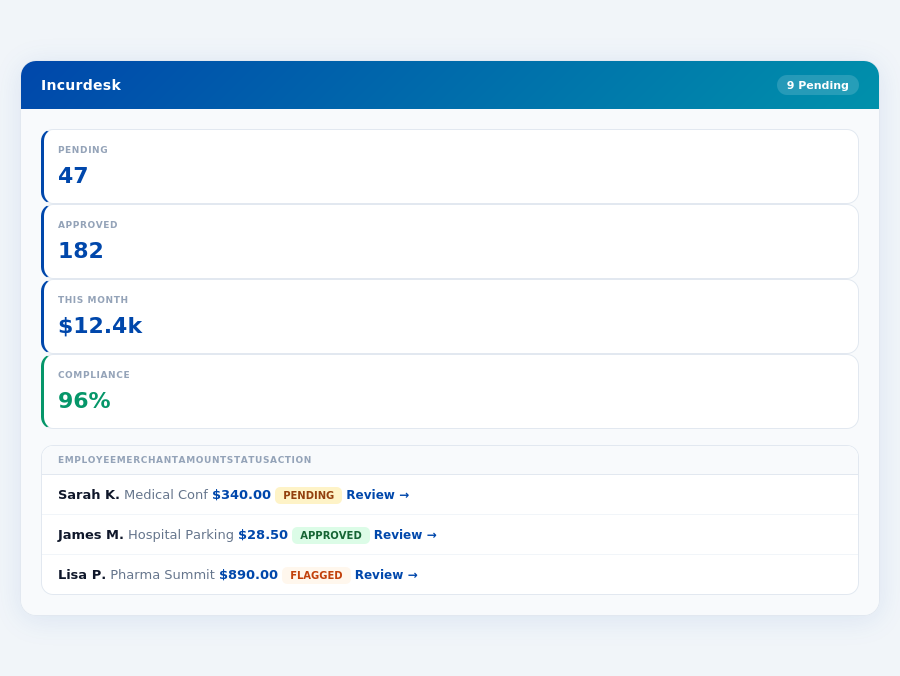The width and height of the screenshot is (900, 676).
Task: Review Lisa P.'s Pharma Summit expense
Action: click(x=386, y=574)
